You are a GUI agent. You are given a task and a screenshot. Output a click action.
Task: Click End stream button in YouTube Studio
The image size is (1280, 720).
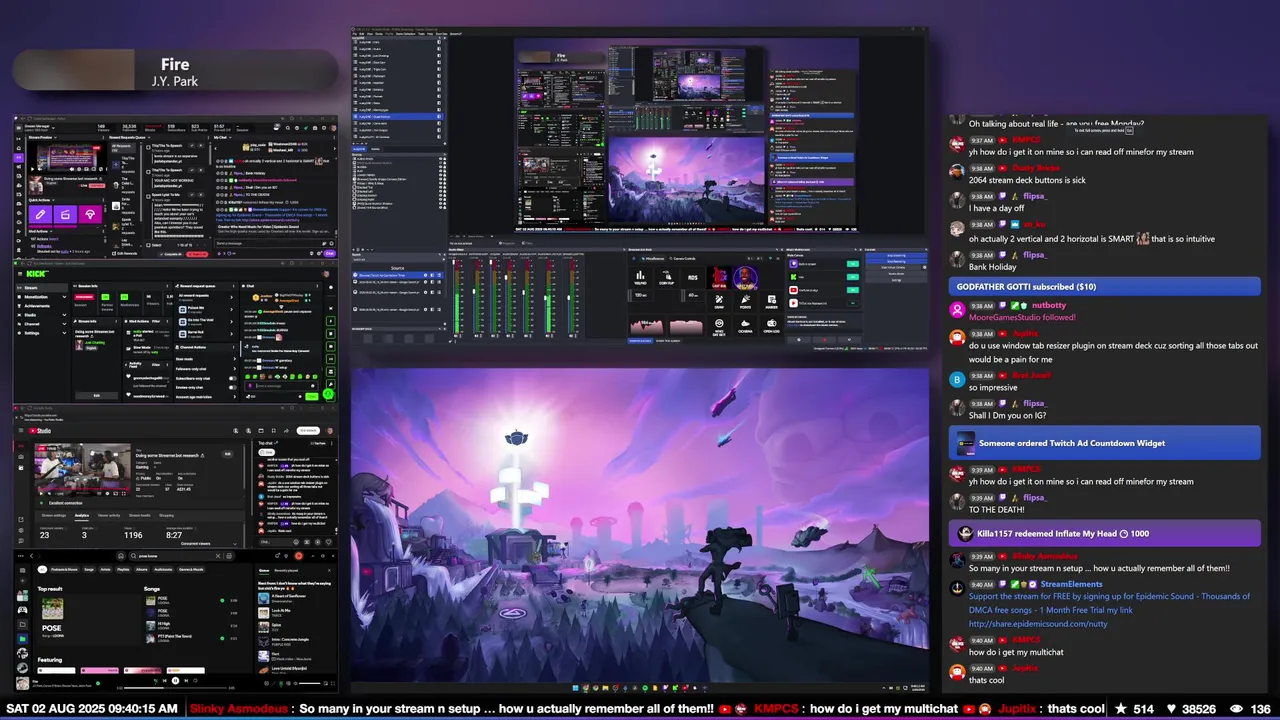[x=308, y=431]
